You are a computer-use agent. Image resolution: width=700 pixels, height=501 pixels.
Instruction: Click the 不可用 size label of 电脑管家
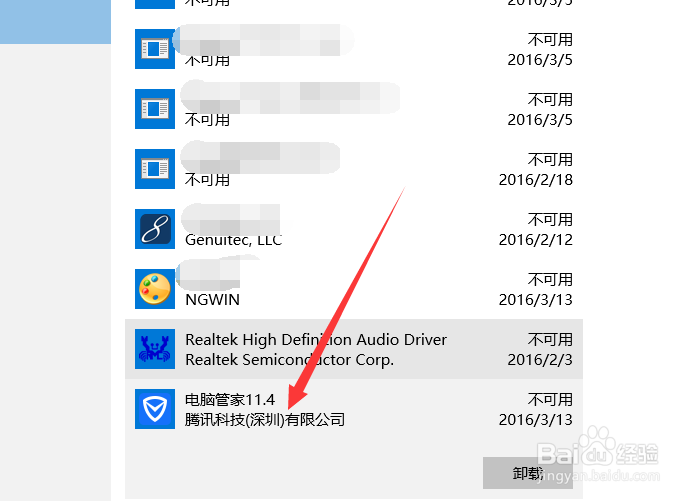point(550,400)
